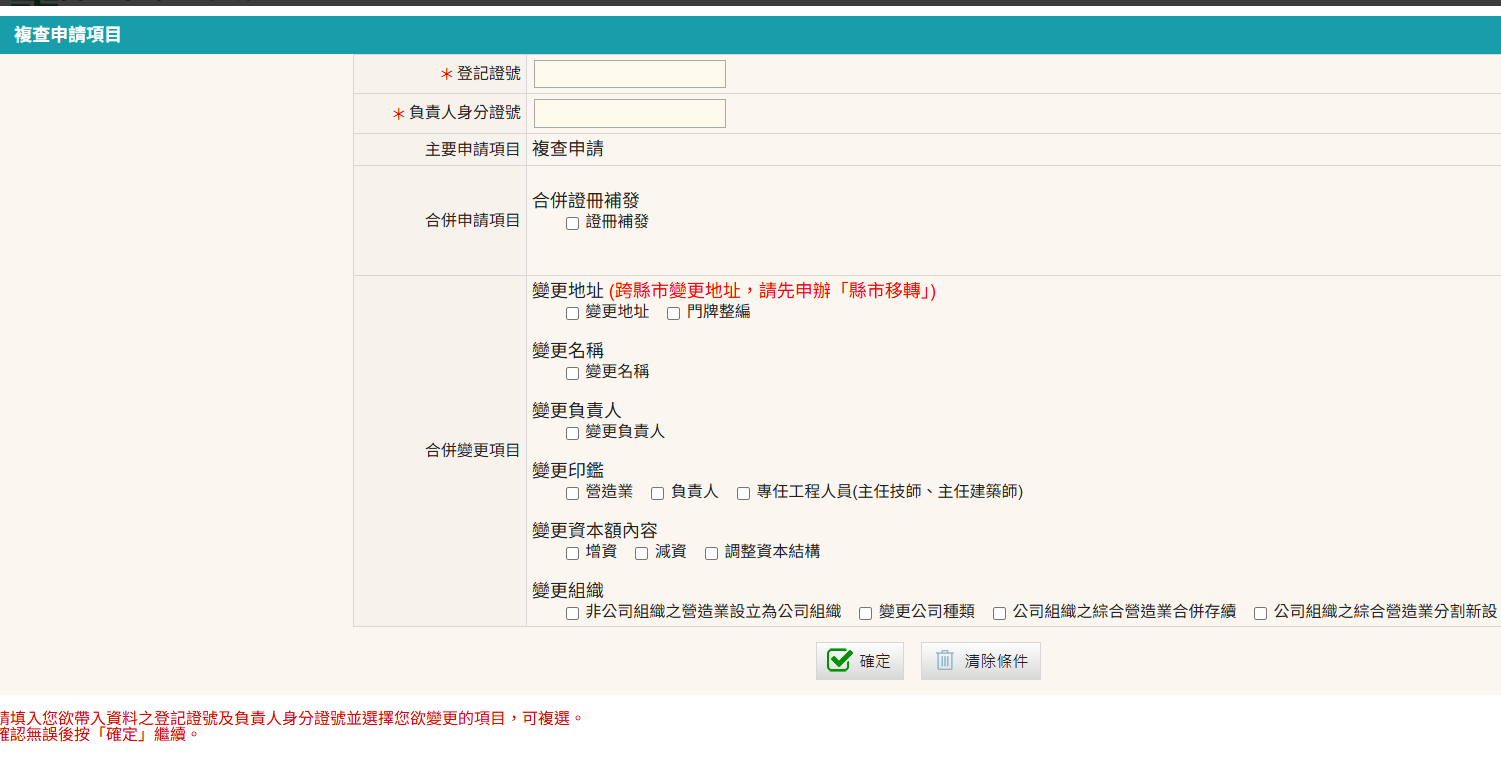Select the 變更公司種類 checkbox
The height and width of the screenshot is (758, 1501).
pyautogui.click(x=866, y=613)
